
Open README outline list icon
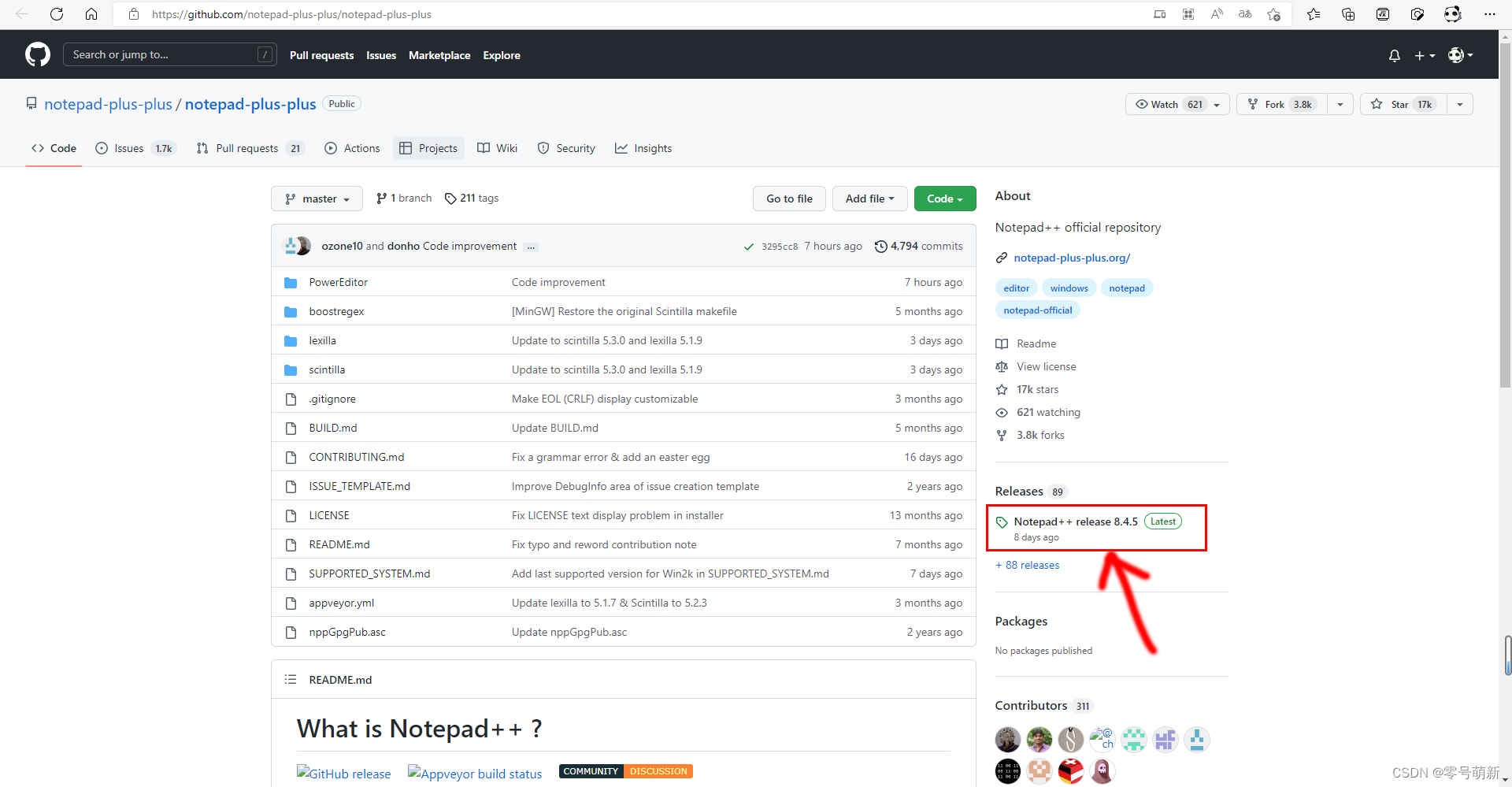(291, 679)
